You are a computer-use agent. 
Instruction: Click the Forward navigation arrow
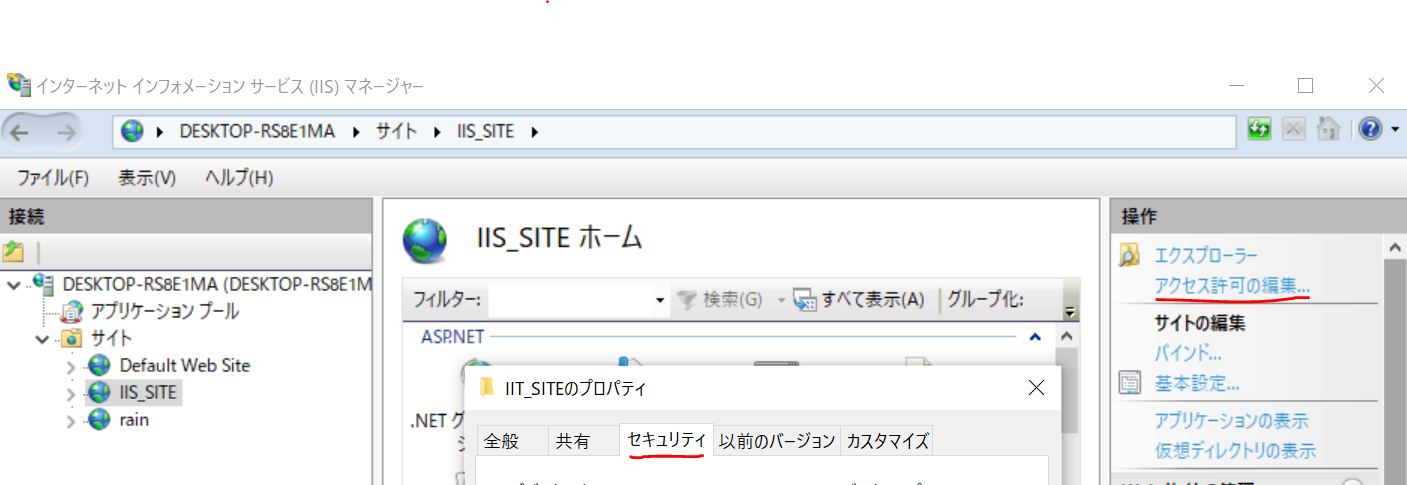pos(67,132)
